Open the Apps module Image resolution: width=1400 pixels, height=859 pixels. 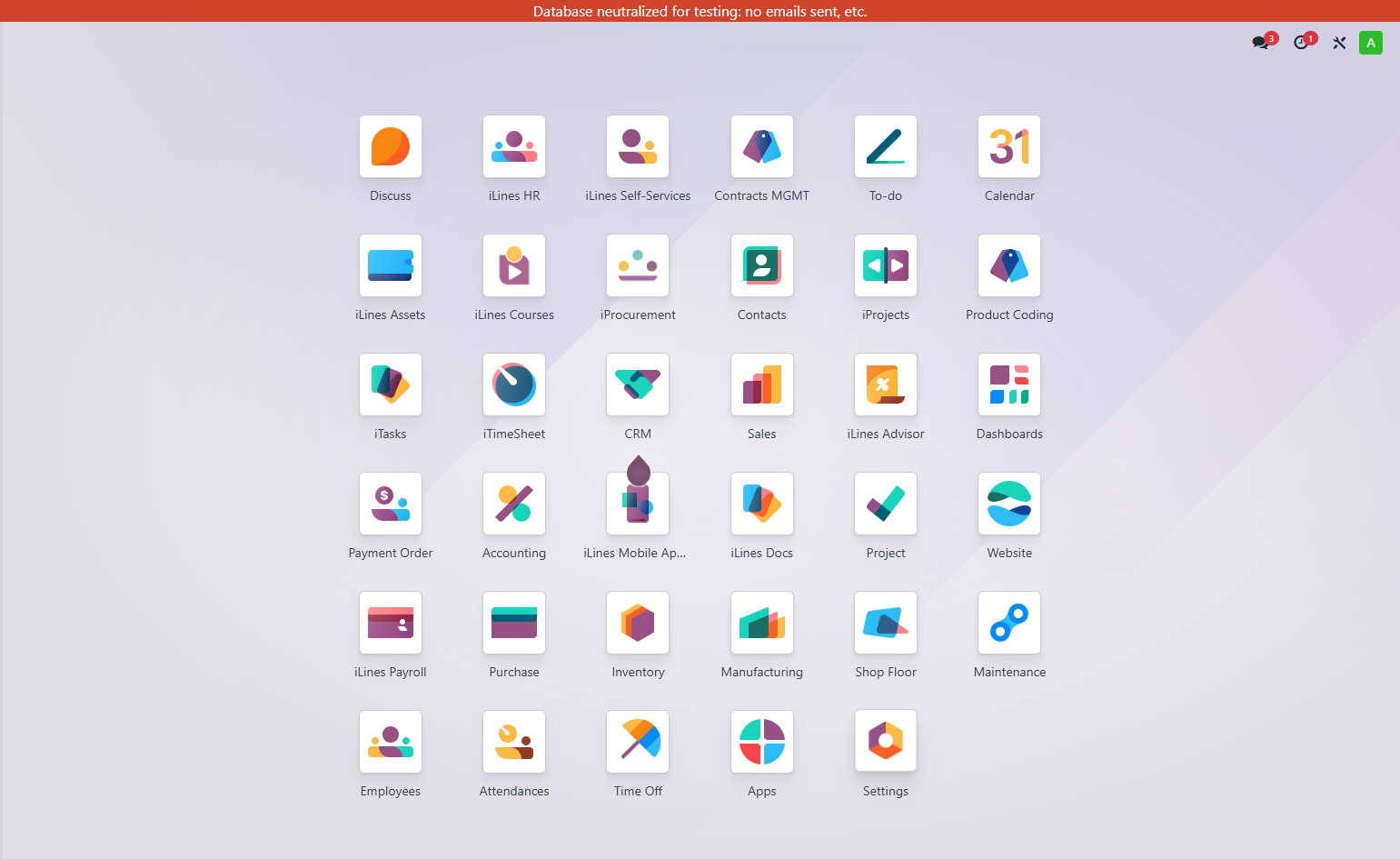pyautogui.click(x=762, y=742)
